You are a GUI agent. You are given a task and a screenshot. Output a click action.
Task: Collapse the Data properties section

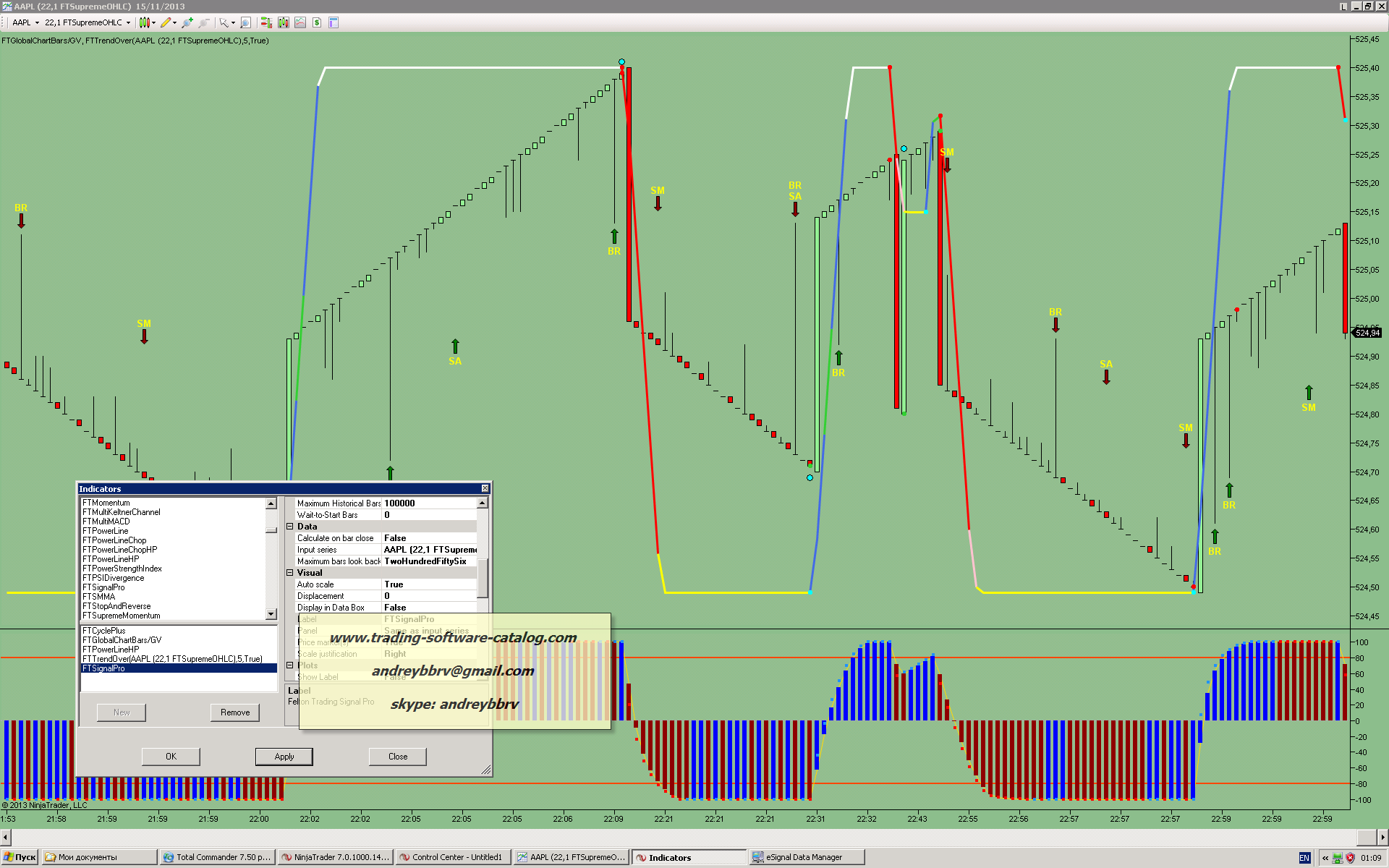pyautogui.click(x=290, y=527)
